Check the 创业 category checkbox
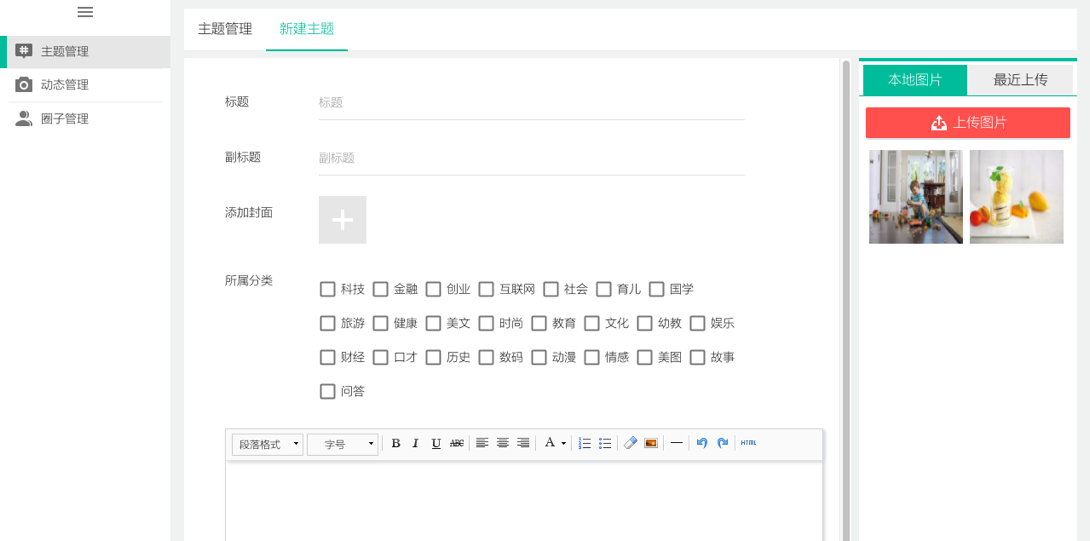The height and width of the screenshot is (541, 1090). 434,289
